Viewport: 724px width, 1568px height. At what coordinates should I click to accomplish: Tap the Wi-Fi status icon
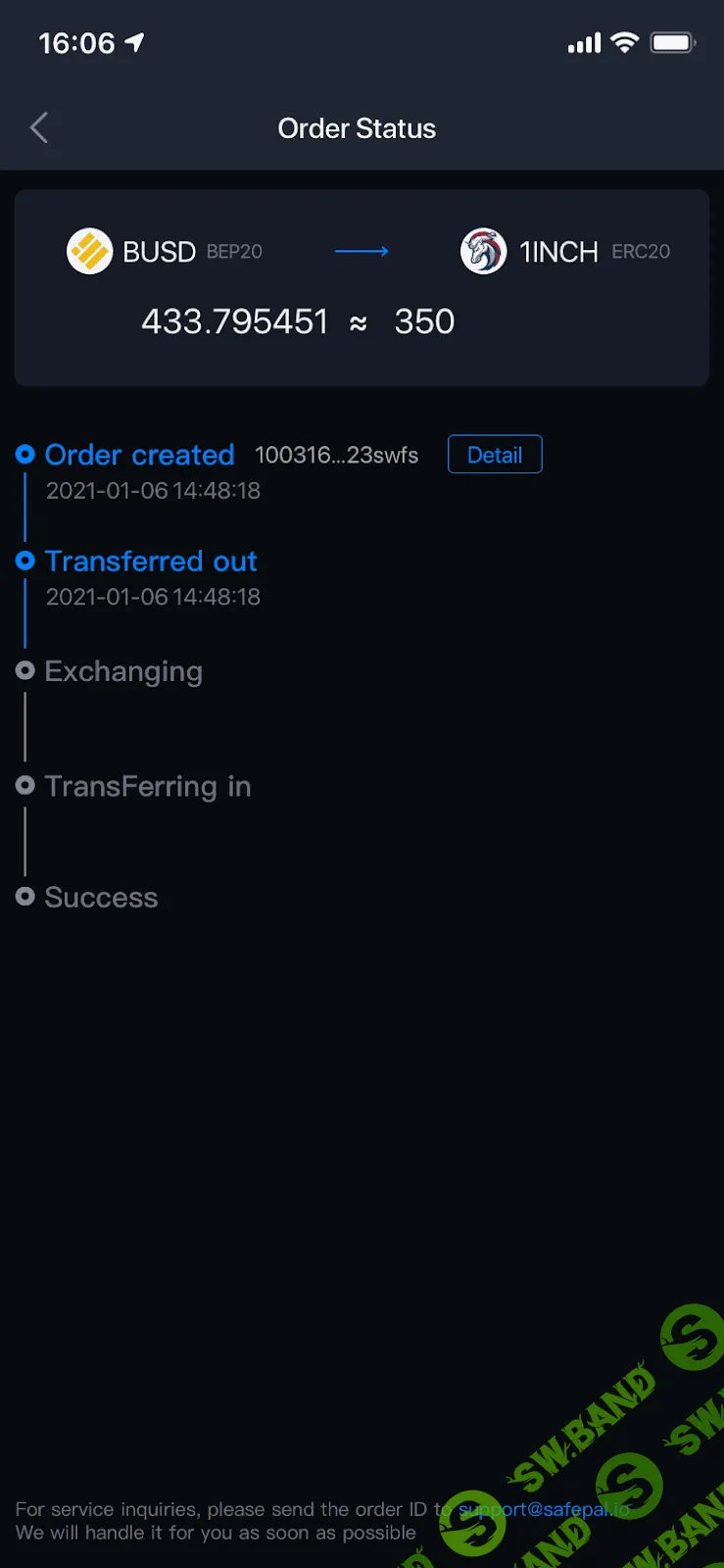[x=624, y=42]
